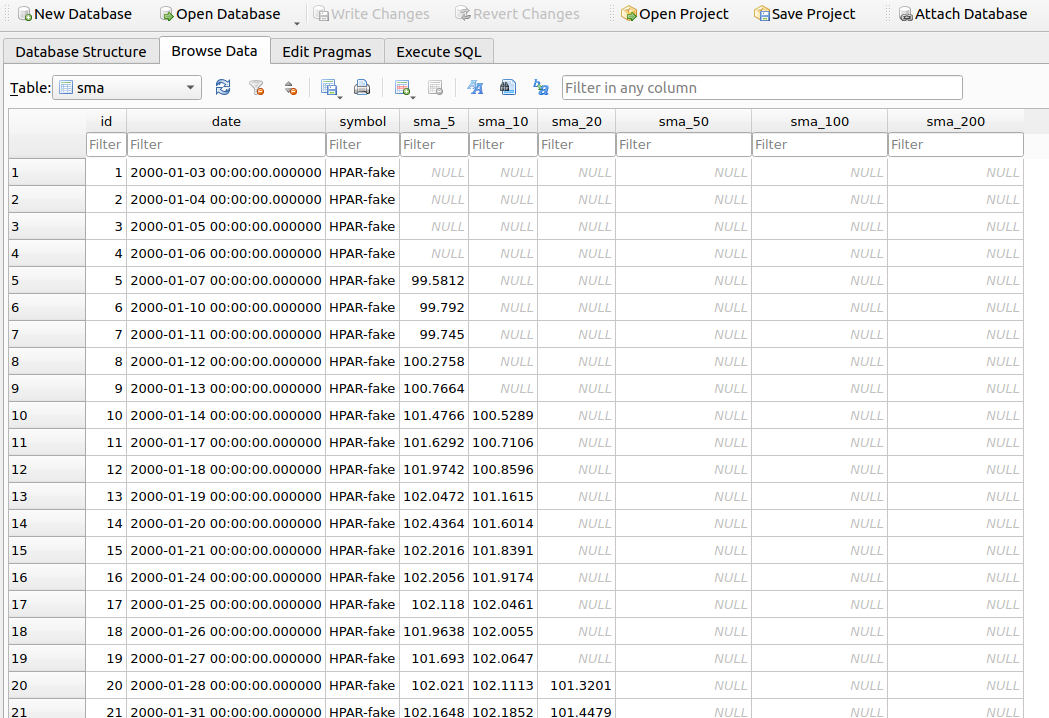Click the sma_200 column header
Screen dimensions: 1049x718
955,121
